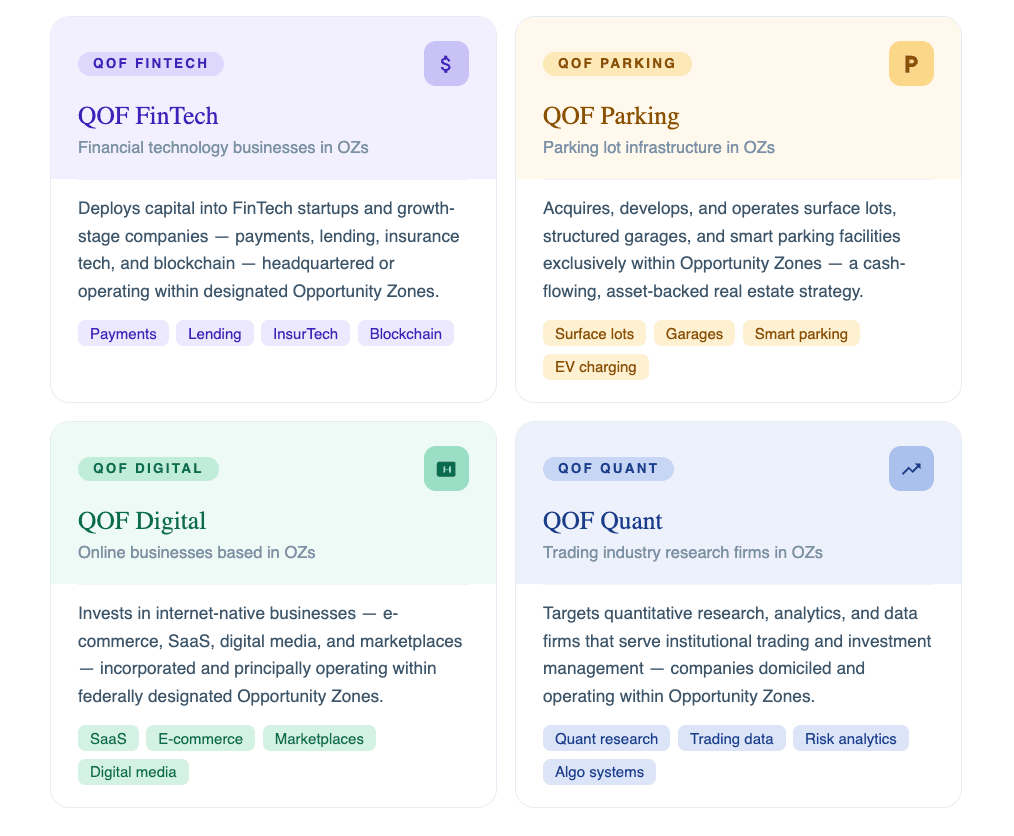
Task: Click the QOF PARKING badge label
Action: [617, 64]
